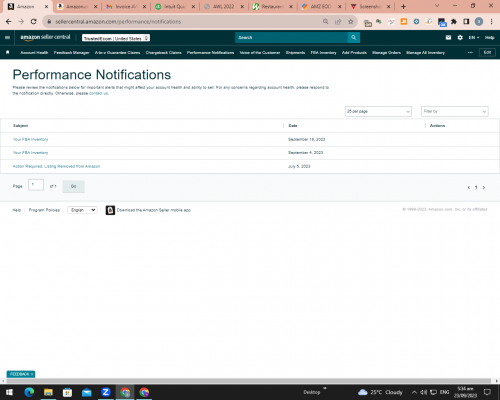Click the Seller Central search field
The image size is (500, 400).
pyautogui.click(x=291, y=38)
